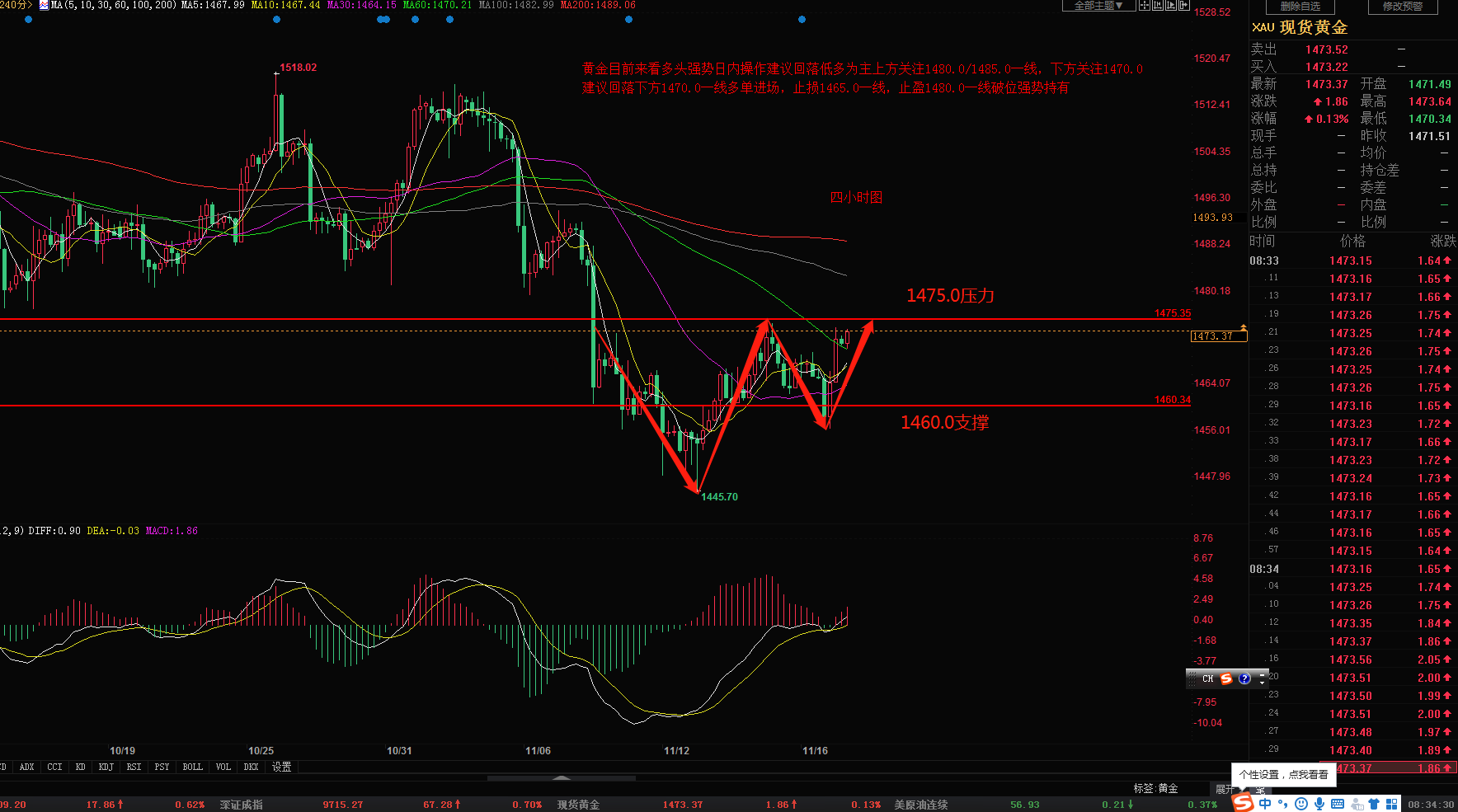The height and width of the screenshot is (812, 1458).
Task: Click the 1475.0压力 annotation
Action: tap(950, 295)
